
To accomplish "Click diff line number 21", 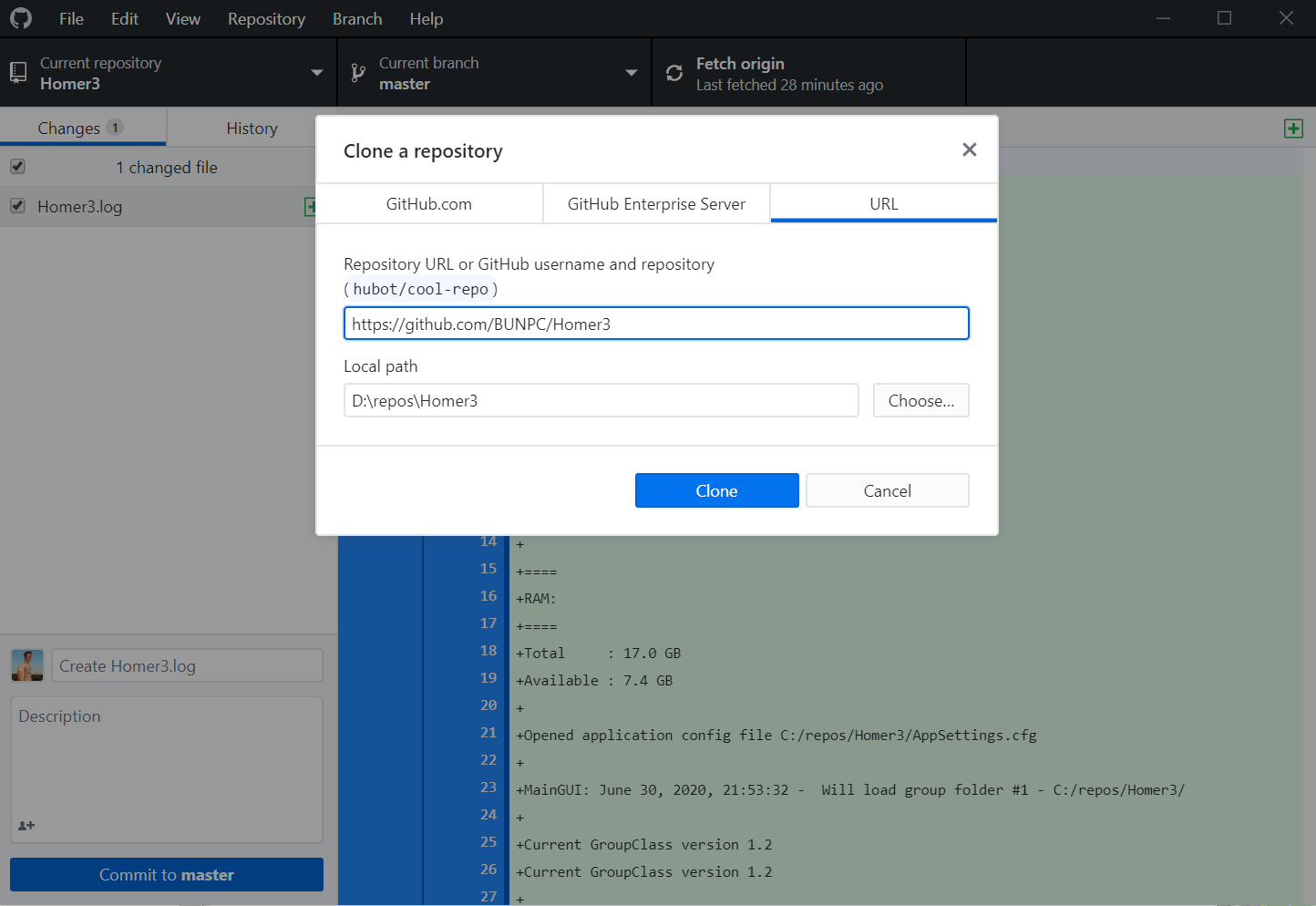I will coord(488,733).
